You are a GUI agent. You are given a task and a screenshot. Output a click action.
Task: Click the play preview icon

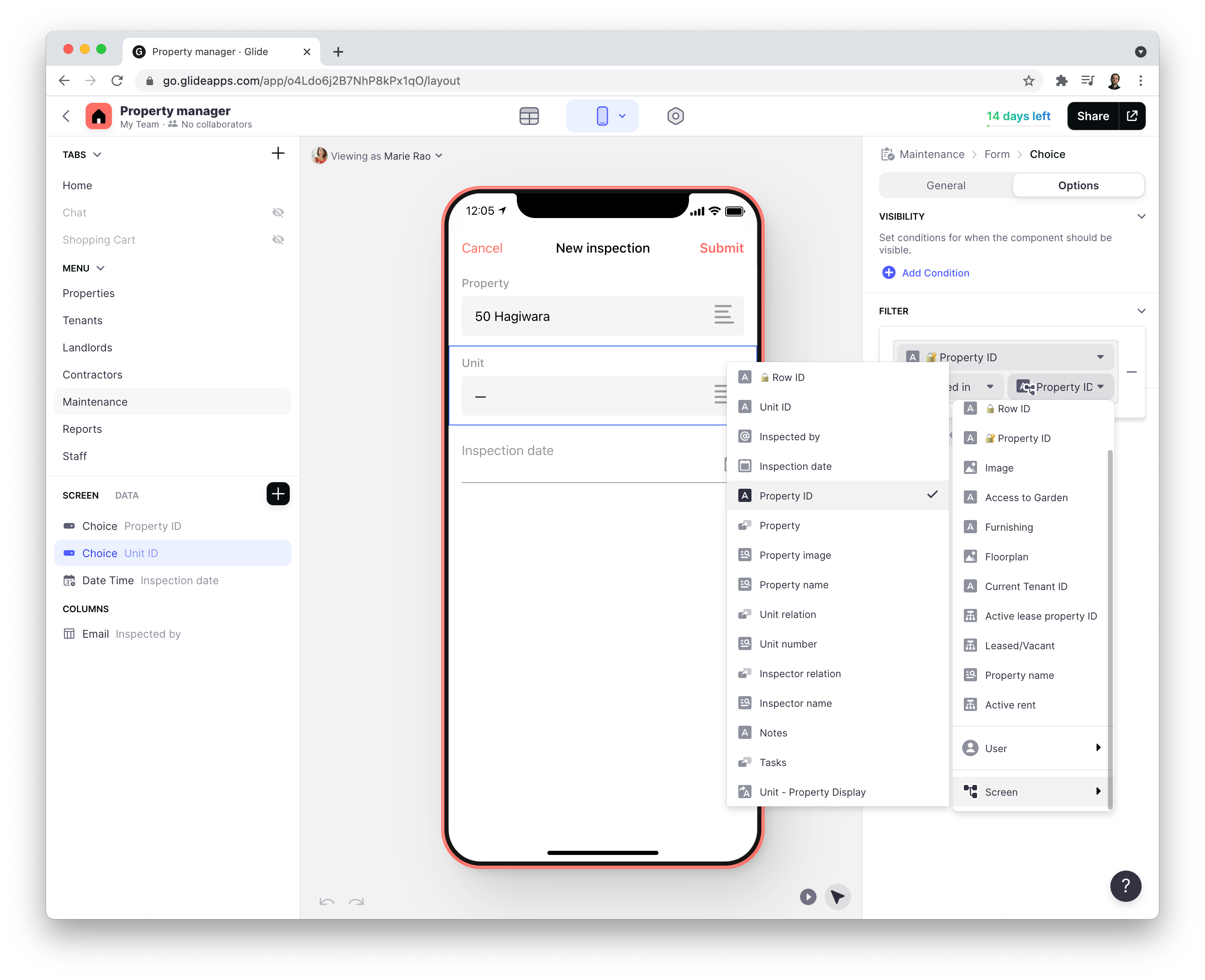807,897
